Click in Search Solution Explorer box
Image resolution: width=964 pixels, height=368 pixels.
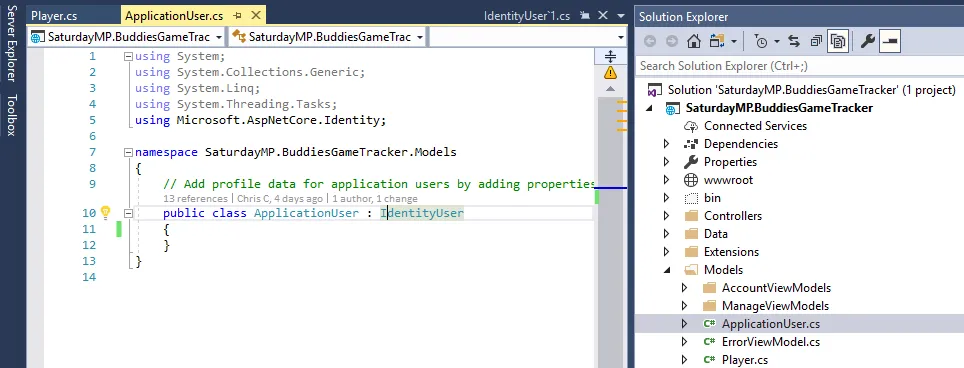click(799, 66)
